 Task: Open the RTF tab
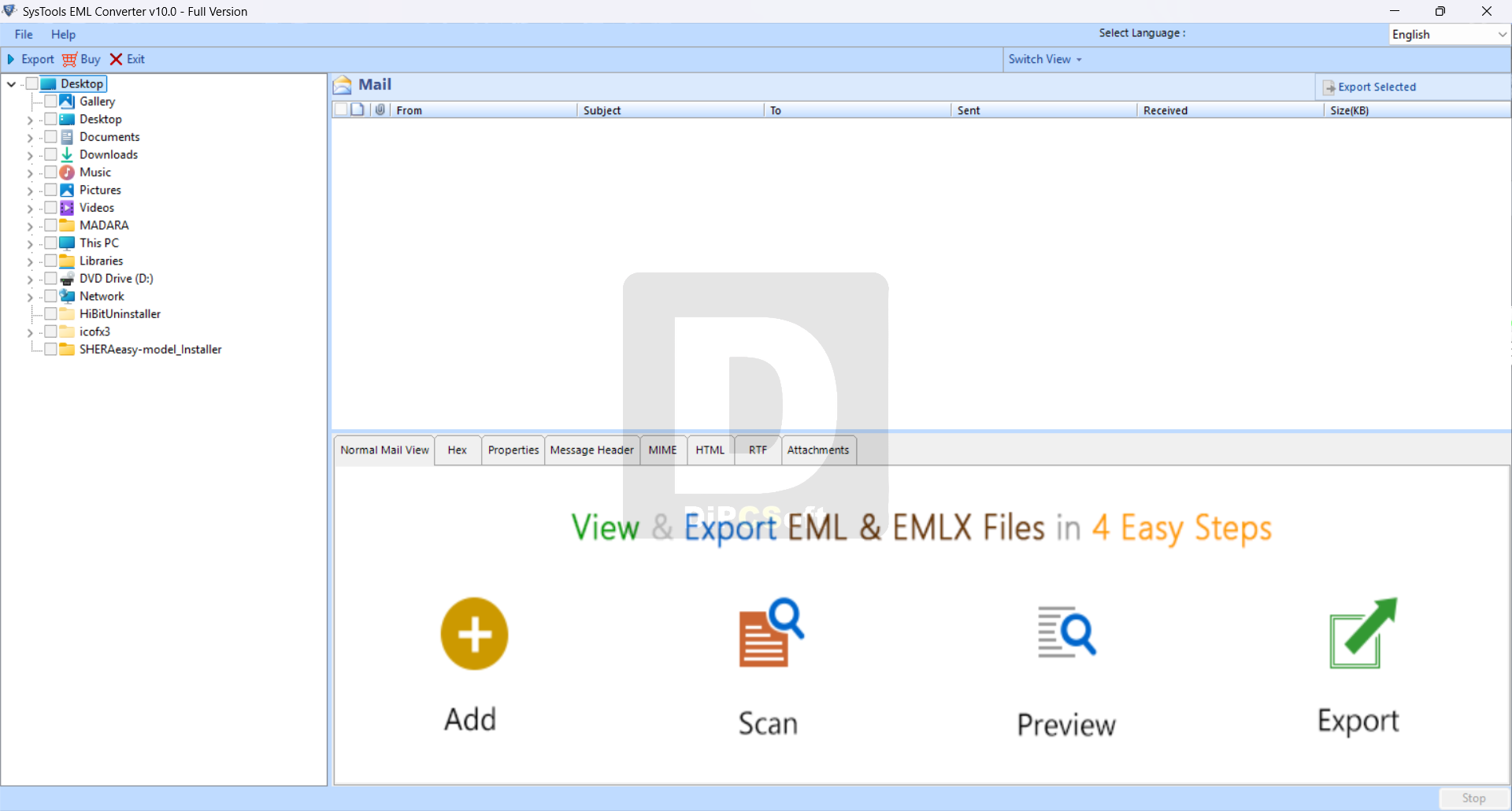(758, 450)
